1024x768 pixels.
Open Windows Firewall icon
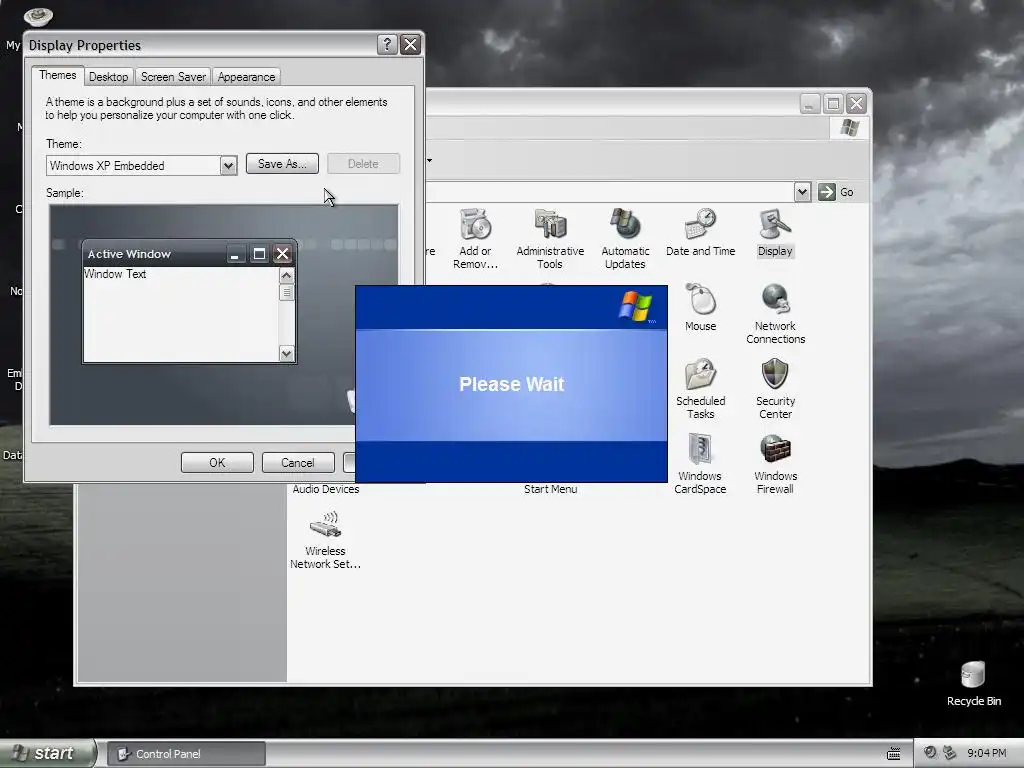[775, 464]
